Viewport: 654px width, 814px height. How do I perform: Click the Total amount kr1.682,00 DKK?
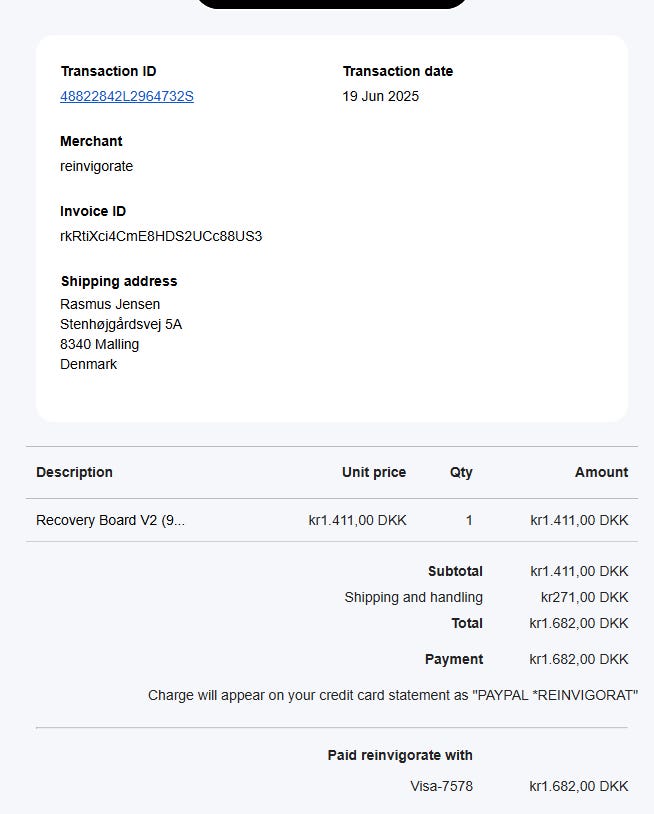579,623
